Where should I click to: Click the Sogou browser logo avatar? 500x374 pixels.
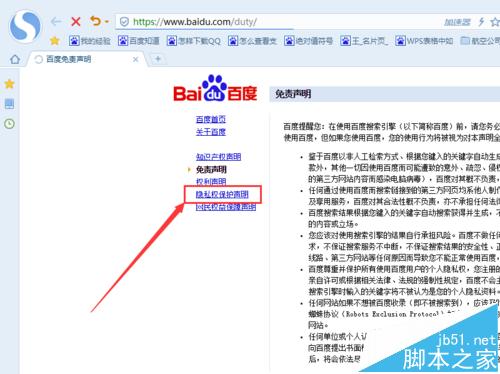click(25, 27)
